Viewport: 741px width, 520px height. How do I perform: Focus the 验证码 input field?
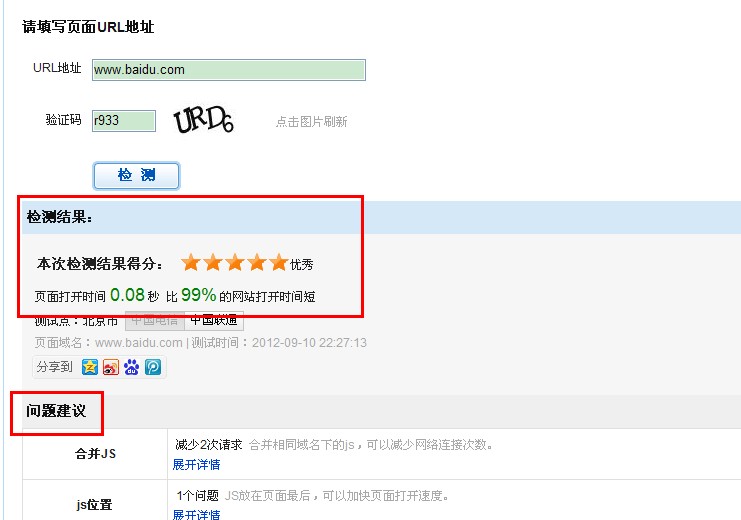click(x=124, y=121)
